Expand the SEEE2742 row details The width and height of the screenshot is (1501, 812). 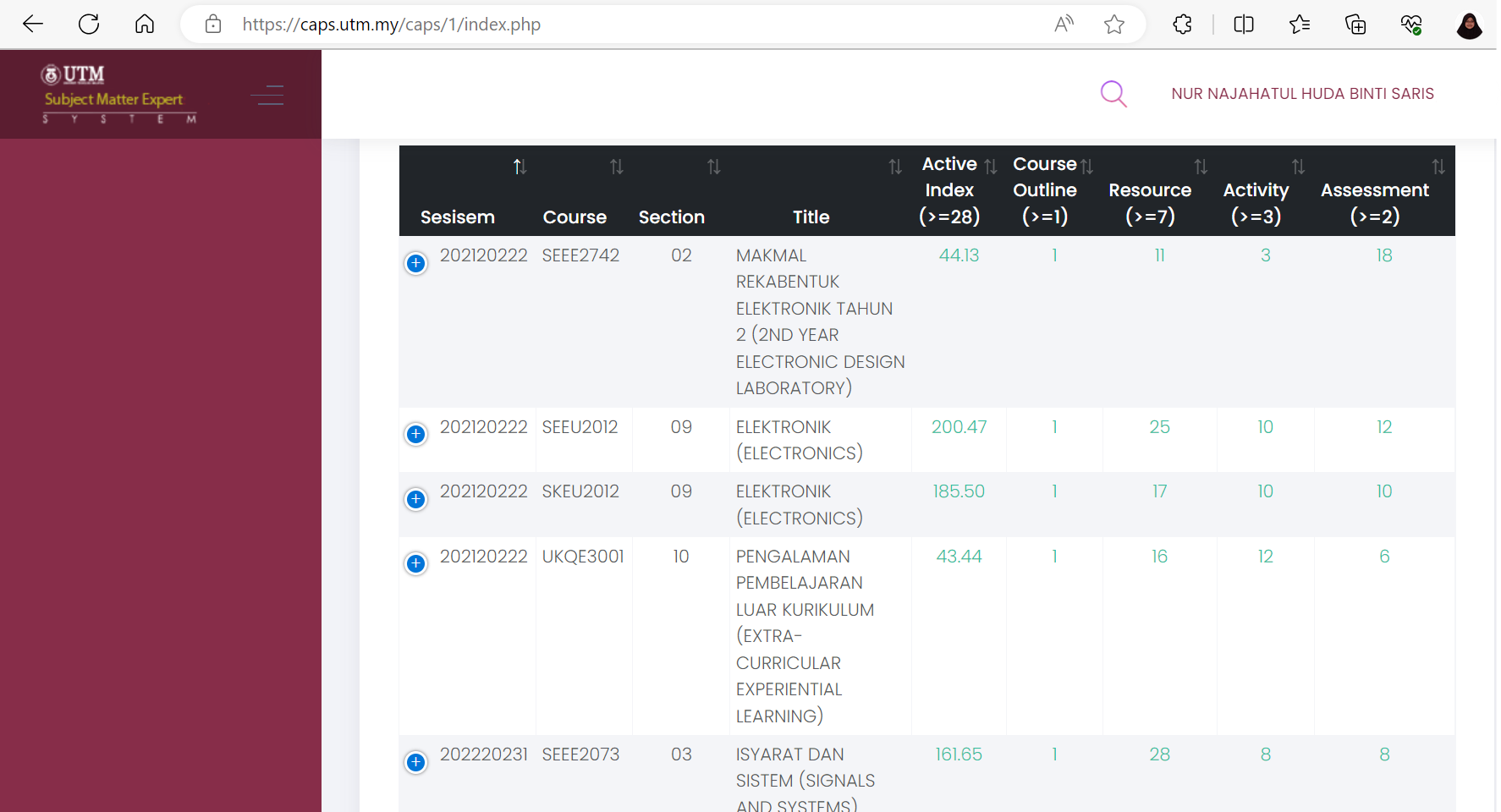click(x=415, y=263)
